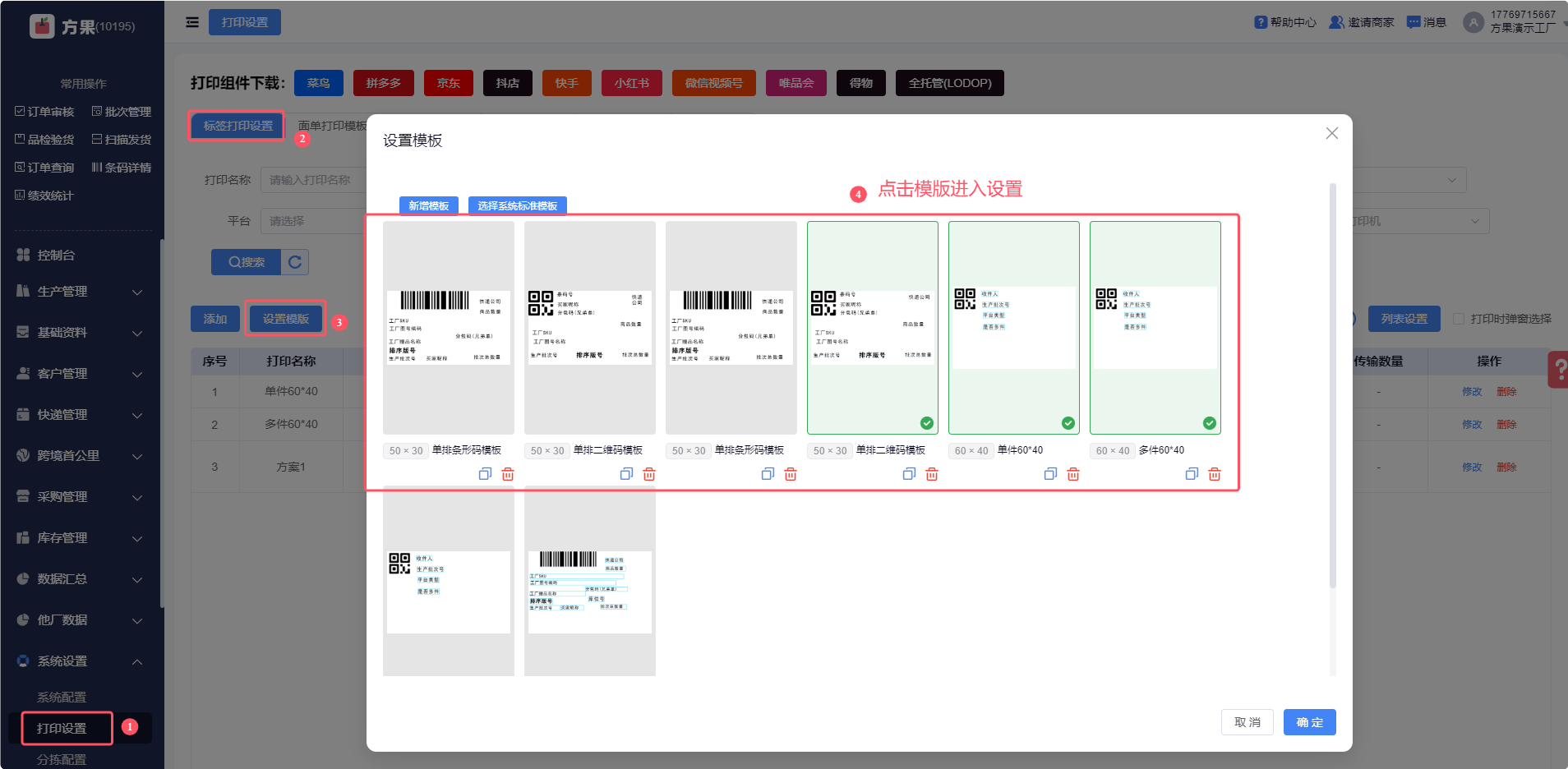Open the 批次管理 shortcut

pyautogui.click(x=122, y=112)
